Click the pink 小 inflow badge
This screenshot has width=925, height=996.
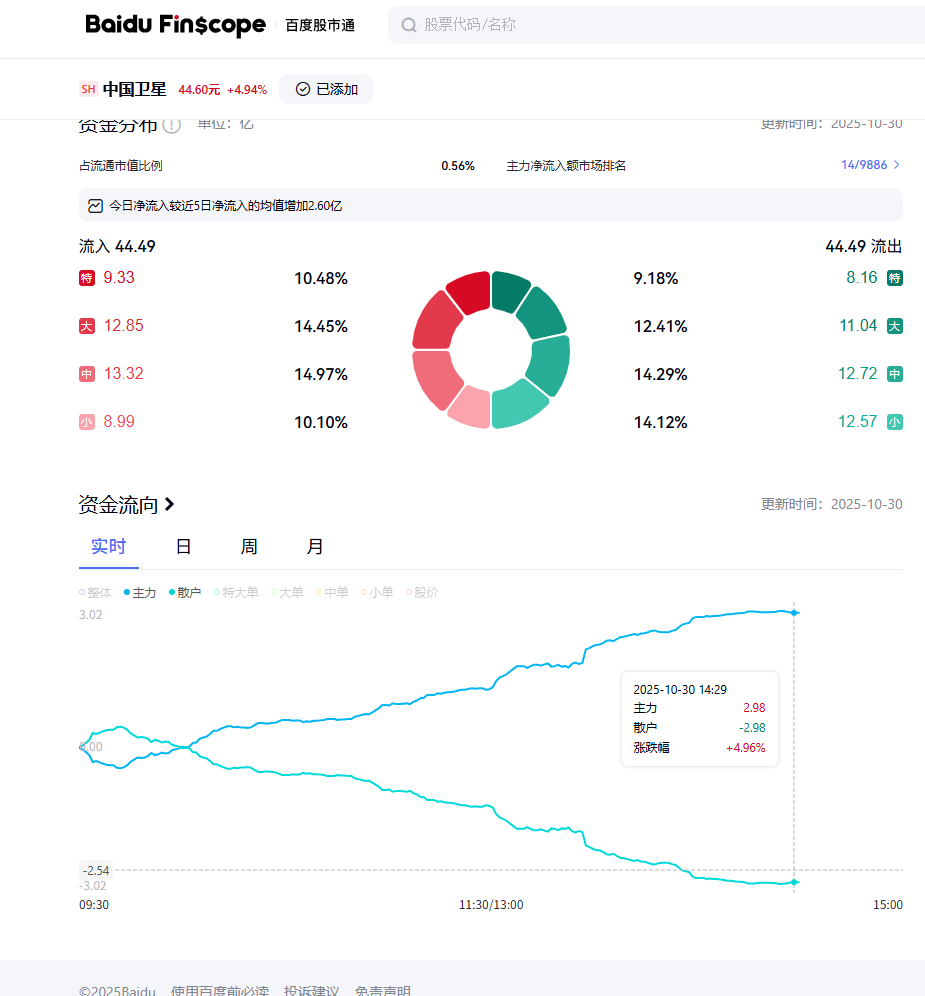87,422
